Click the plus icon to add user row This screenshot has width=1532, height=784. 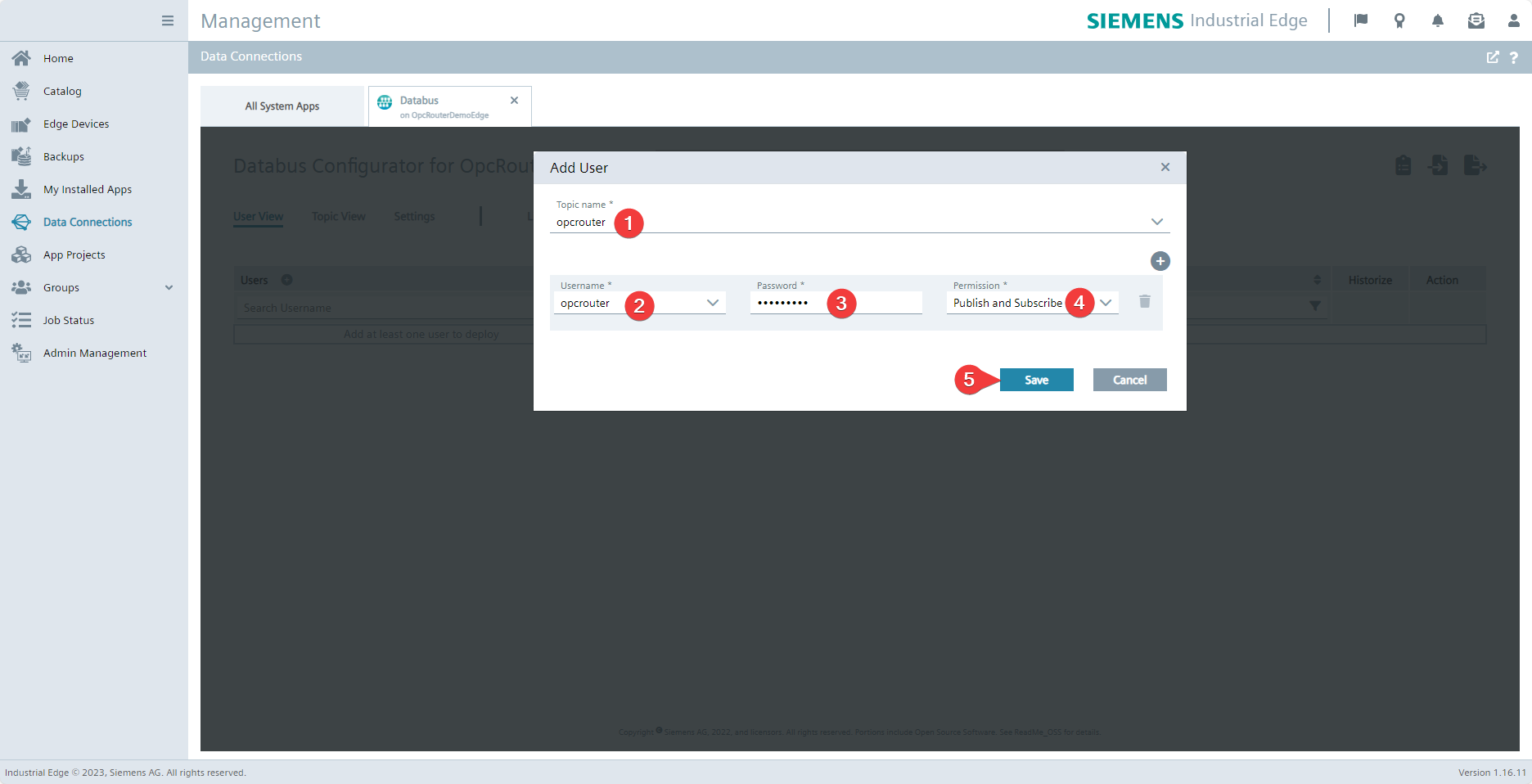click(1160, 261)
